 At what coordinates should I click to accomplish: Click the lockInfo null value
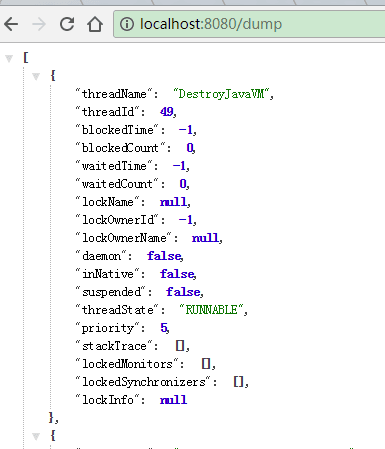pyautogui.click(x=173, y=400)
